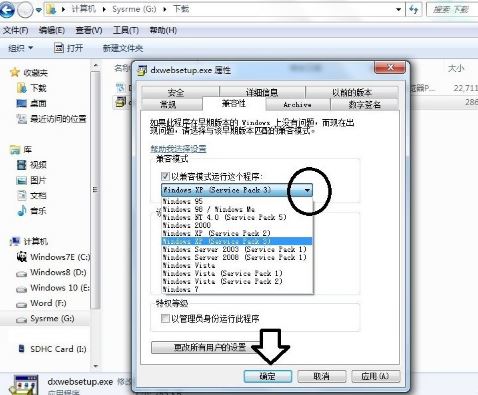The image size is (478, 395).
Task: Expand the 组织 toolbar dropdown
Action: [x=21, y=48]
